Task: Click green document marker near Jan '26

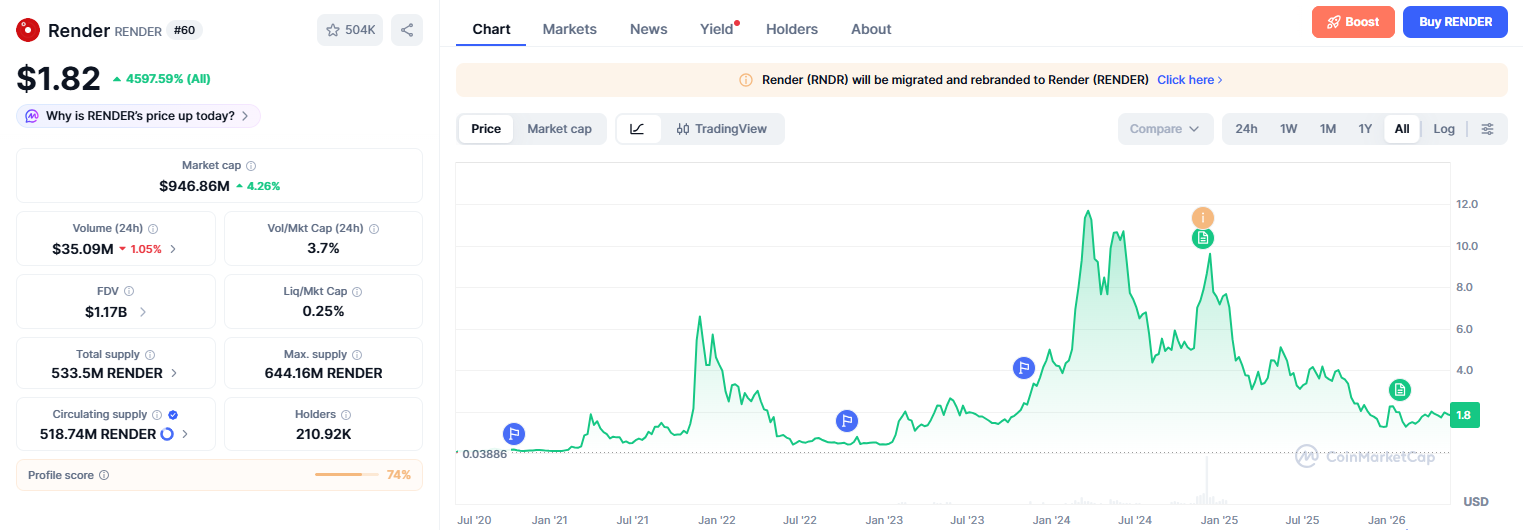Action: (1399, 390)
